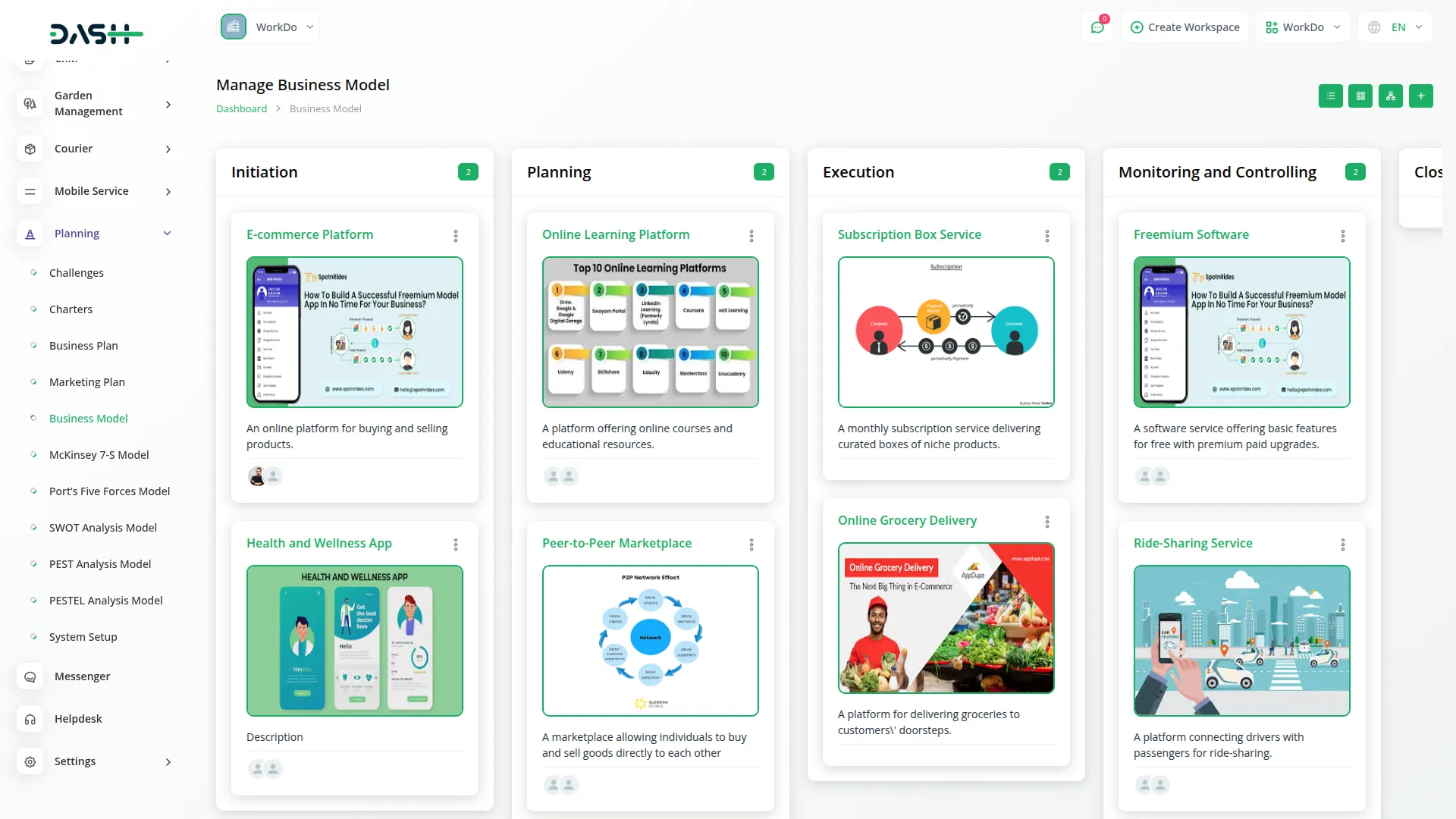Click the green plus create button
This screenshot has height=819, width=1456.
[x=1421, y=96]
